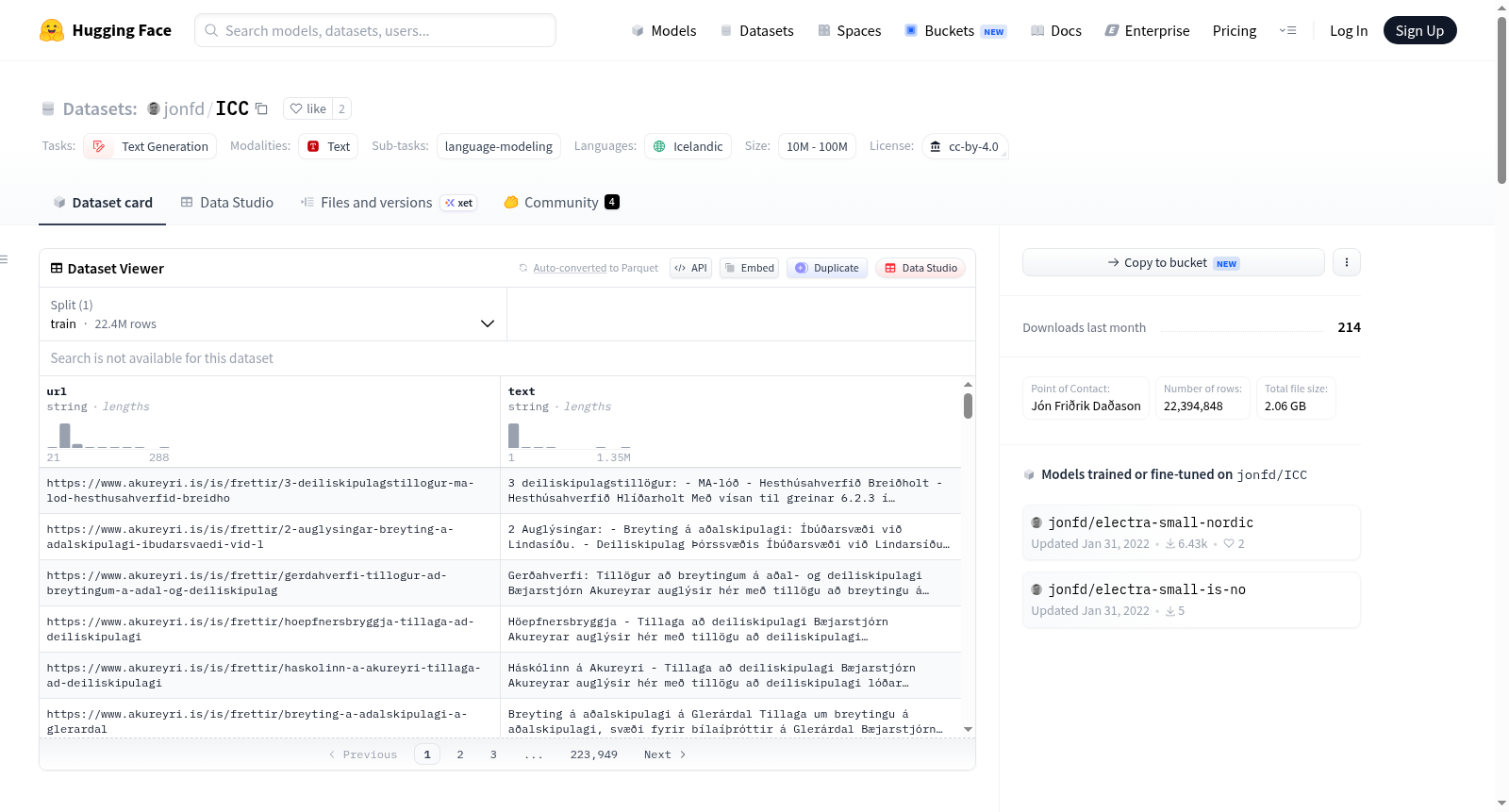Click the Dataset Viewer table icon
Image resolution: width=1509 pixels, height=812 pixels.
pos(57,268)
